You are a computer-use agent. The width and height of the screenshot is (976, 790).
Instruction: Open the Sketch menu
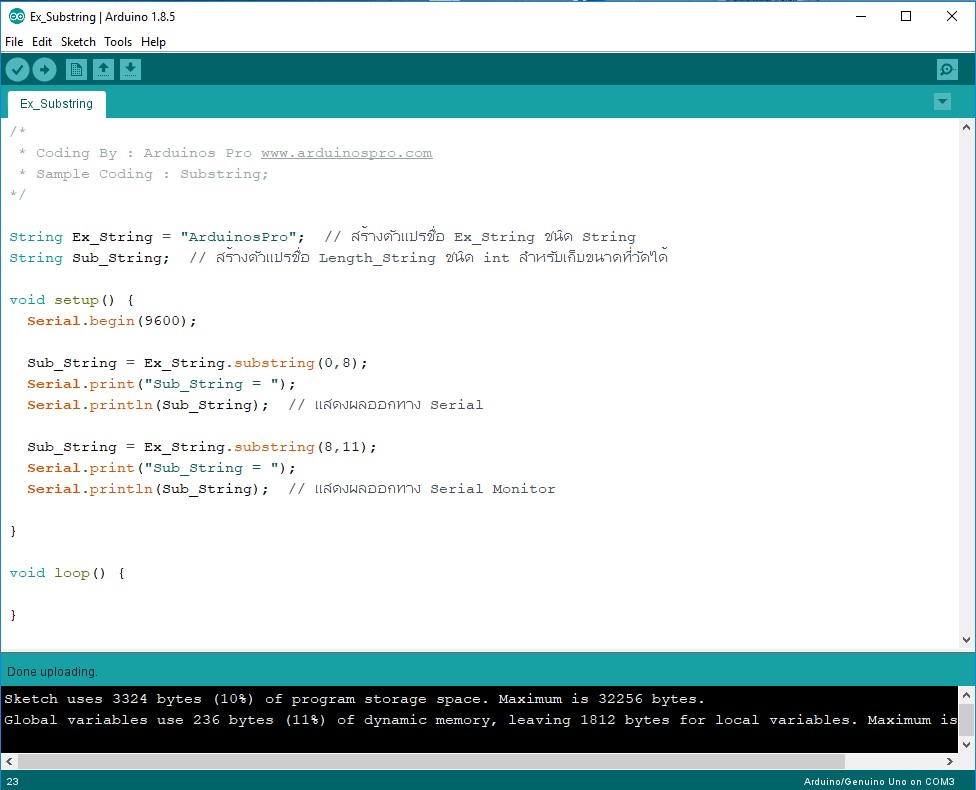[78, 42]
